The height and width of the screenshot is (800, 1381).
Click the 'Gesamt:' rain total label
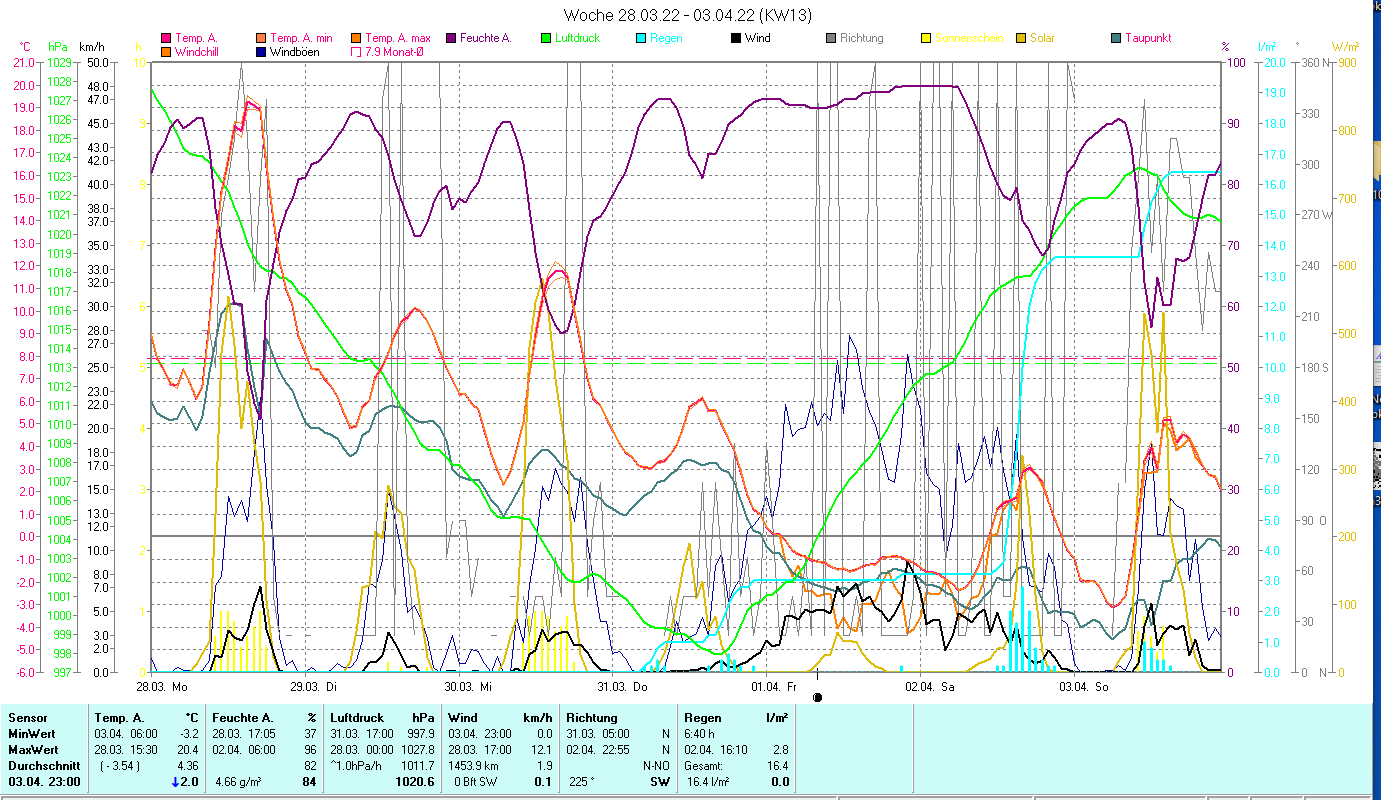[705, 765]
